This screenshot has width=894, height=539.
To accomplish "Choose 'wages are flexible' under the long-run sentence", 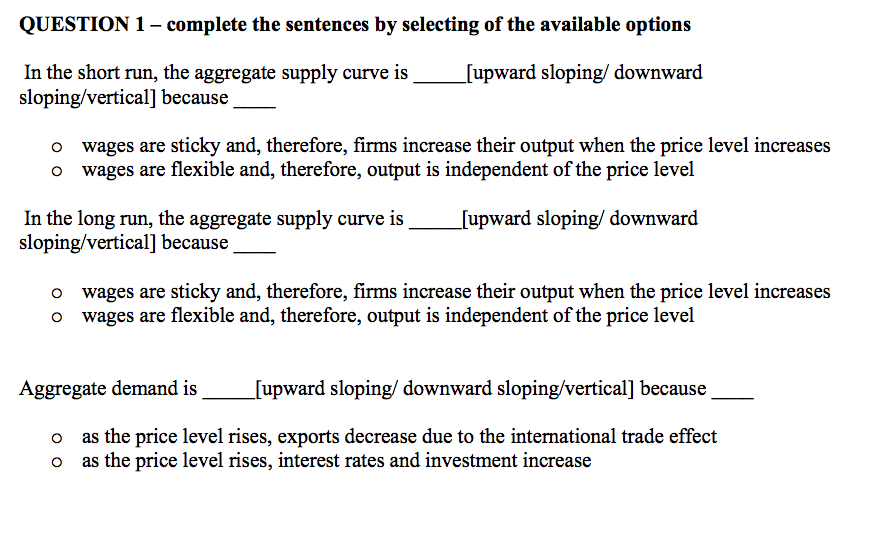I will [60, 318].
